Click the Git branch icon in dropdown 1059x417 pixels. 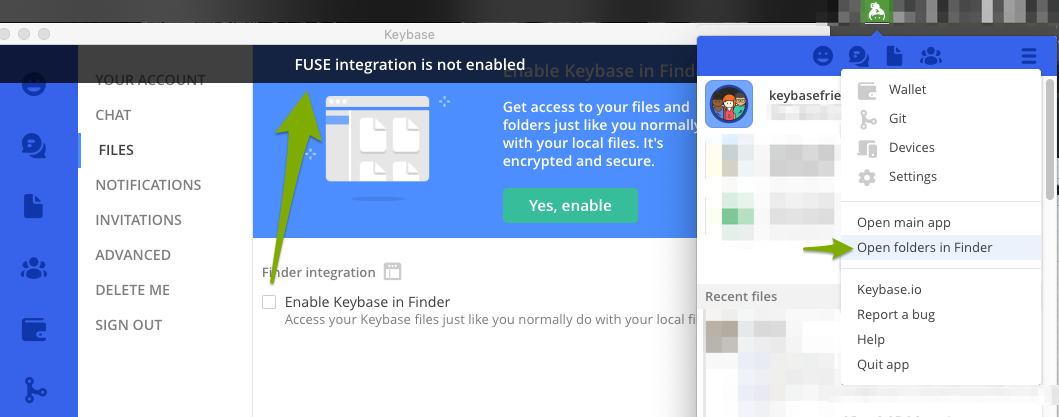click(867, 119)
